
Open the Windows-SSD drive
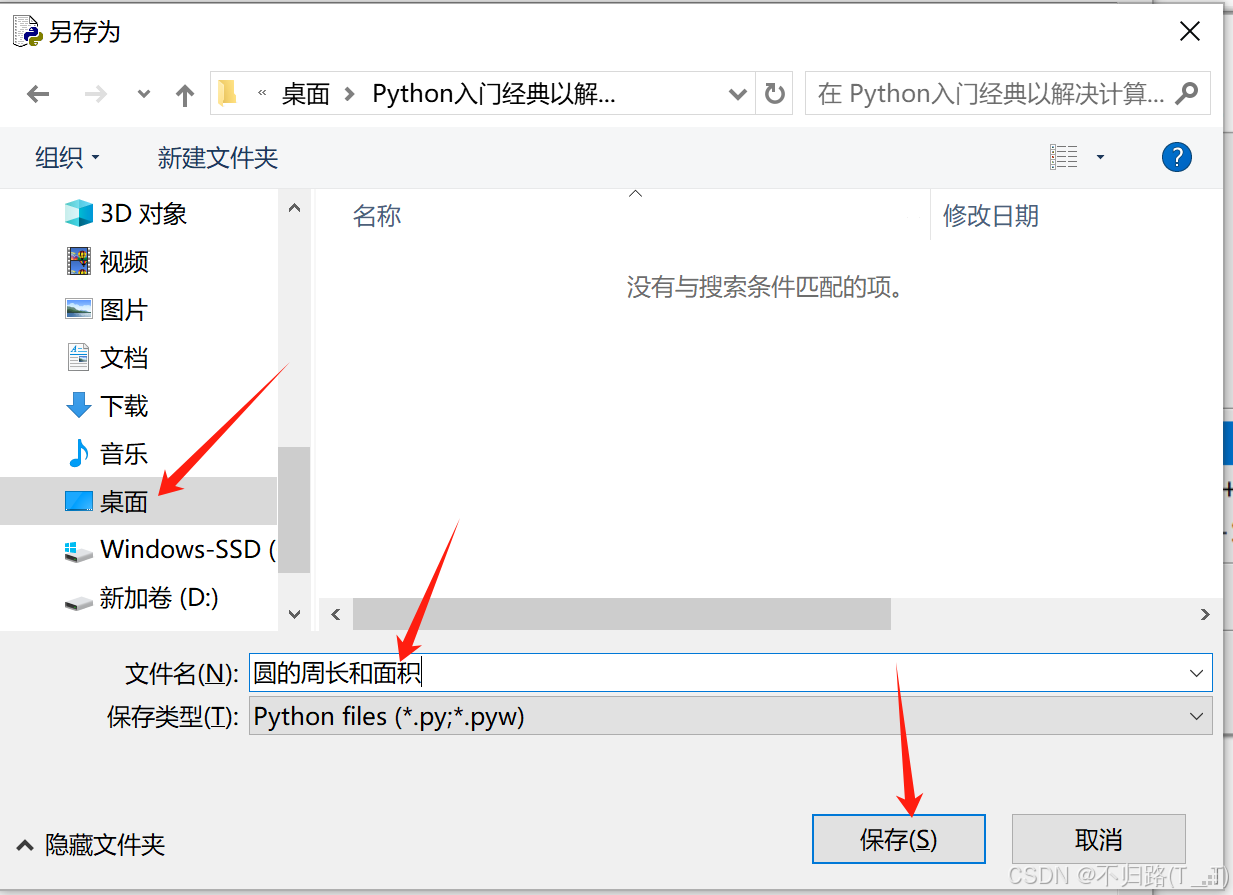[x=170, y=549]
